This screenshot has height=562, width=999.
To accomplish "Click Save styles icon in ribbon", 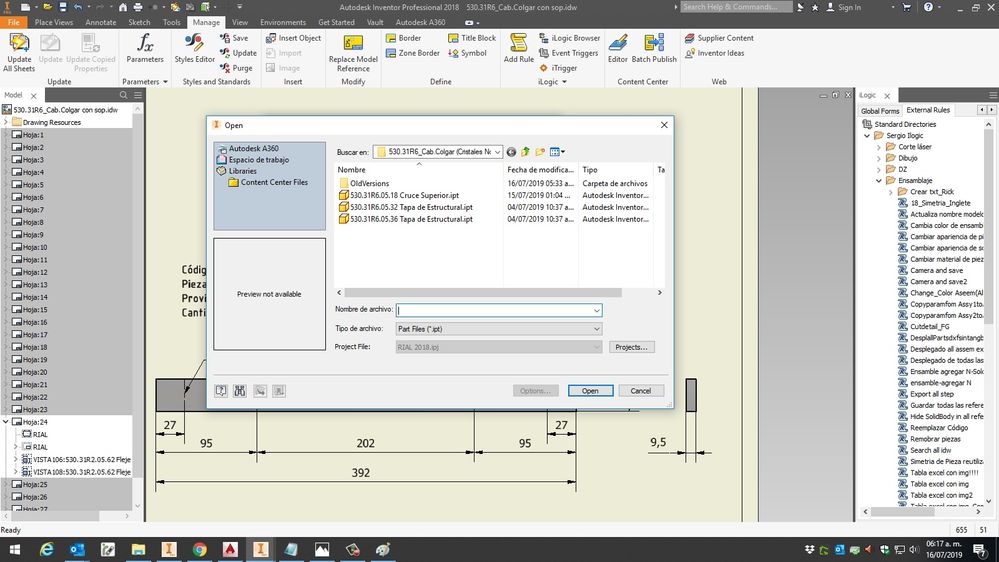I will [225, 38].
